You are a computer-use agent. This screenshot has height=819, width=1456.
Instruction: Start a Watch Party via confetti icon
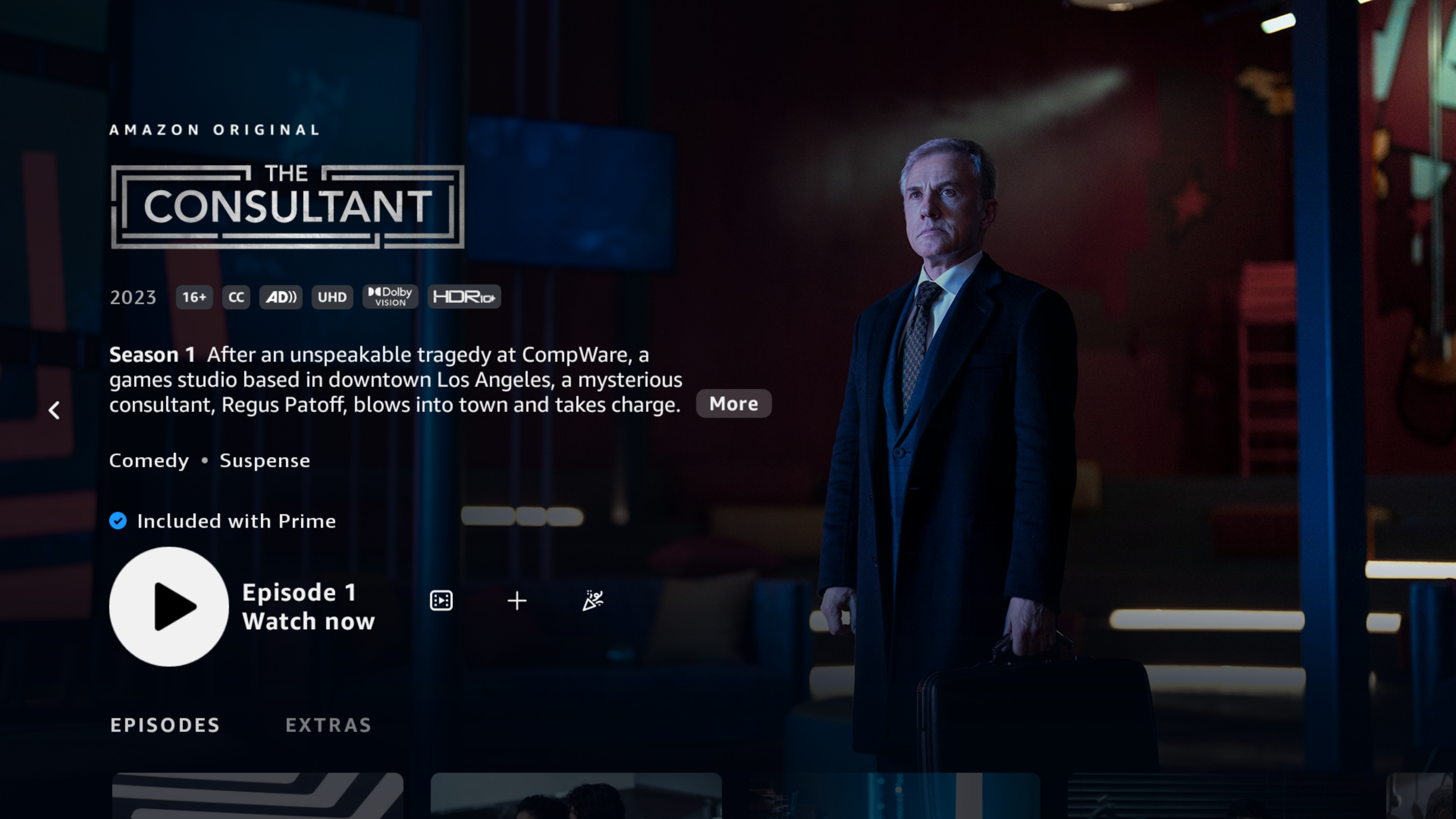(x=592, y=600)
